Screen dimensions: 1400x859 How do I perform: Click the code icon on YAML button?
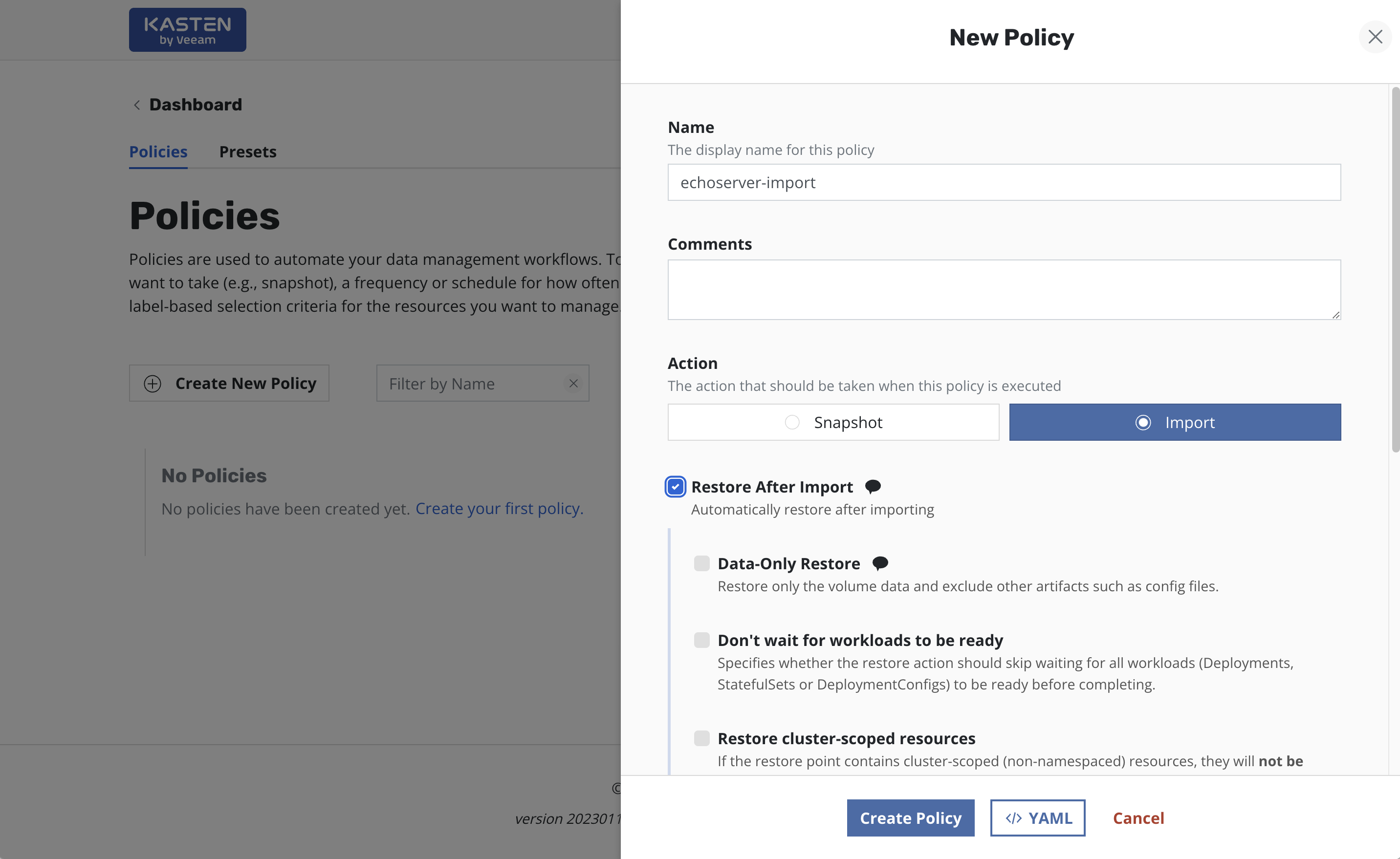tap(1013, 818)
